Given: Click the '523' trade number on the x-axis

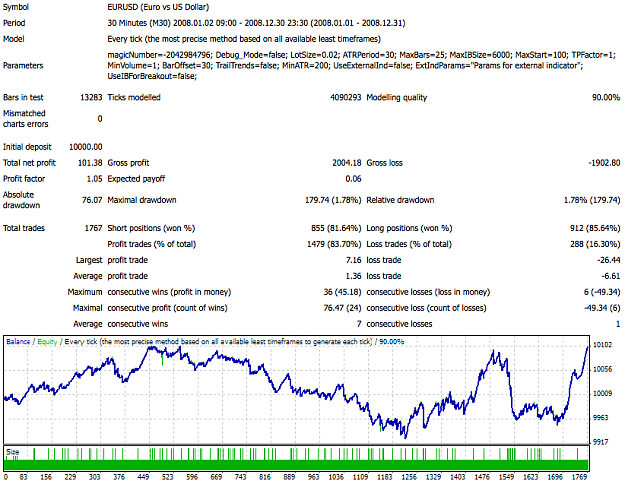Looking at the screenshot, I should [x=167, y=477].
